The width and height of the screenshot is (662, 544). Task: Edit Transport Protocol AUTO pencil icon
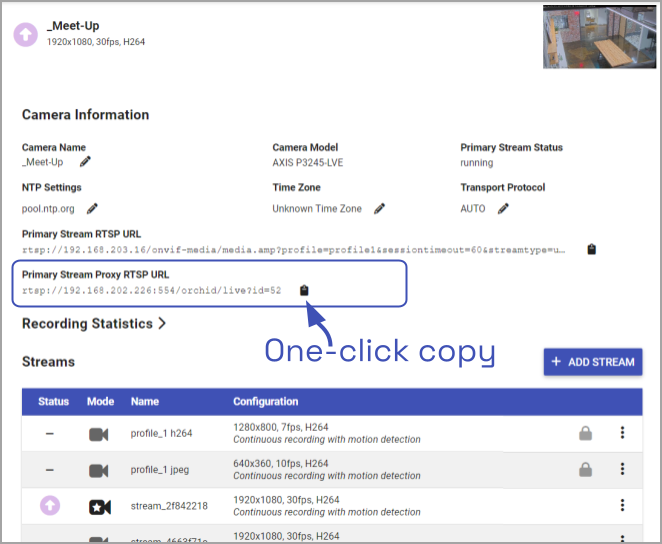pos(503,208)
